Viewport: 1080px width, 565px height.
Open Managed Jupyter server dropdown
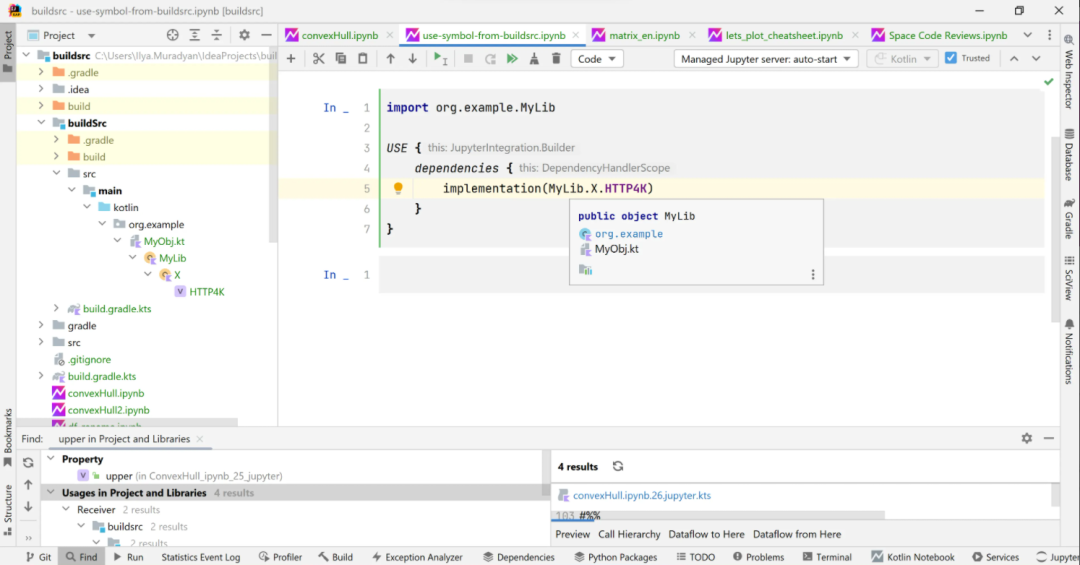(766, 59)
